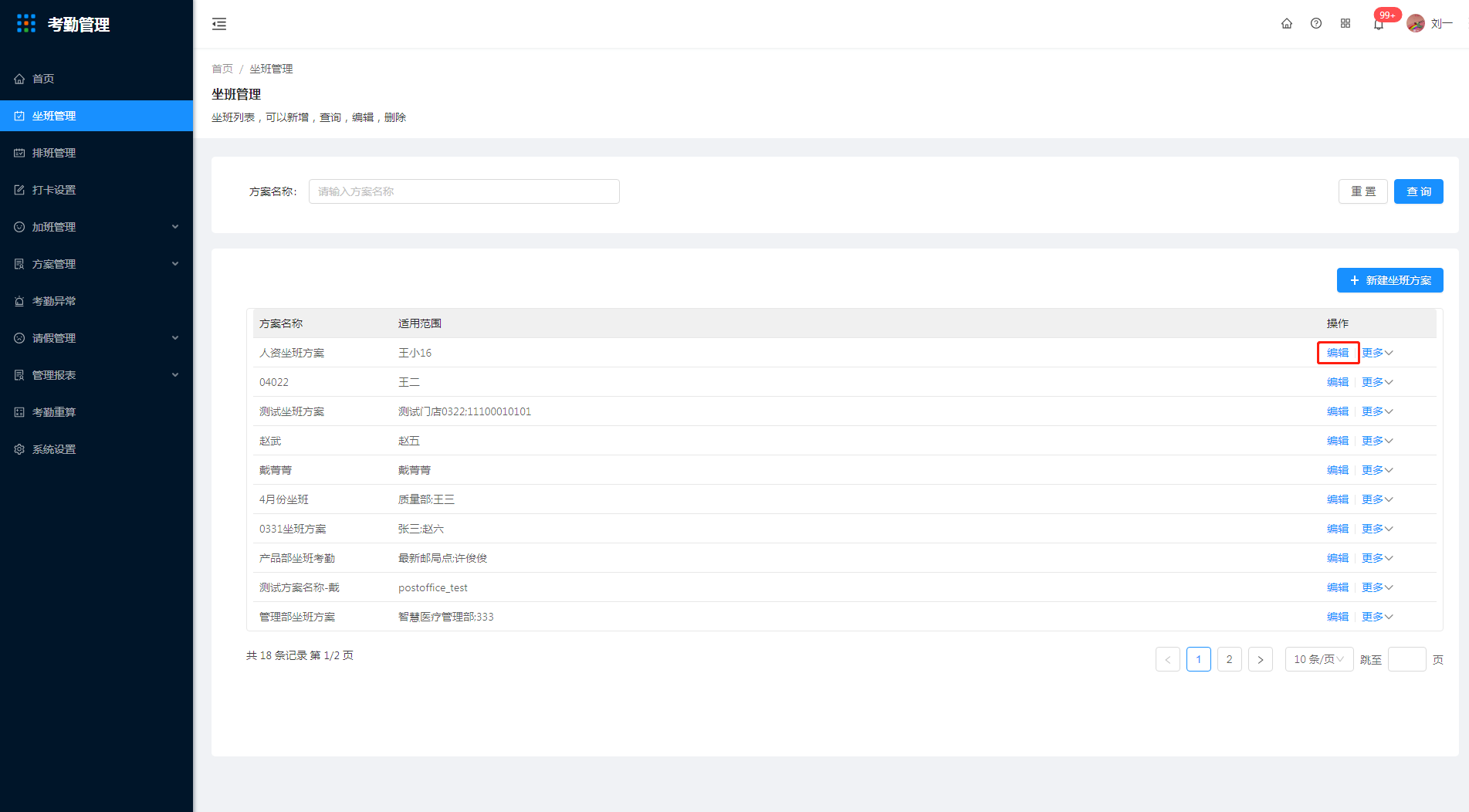Select 排班管理 in the sidebar menu

click(96, 153)
